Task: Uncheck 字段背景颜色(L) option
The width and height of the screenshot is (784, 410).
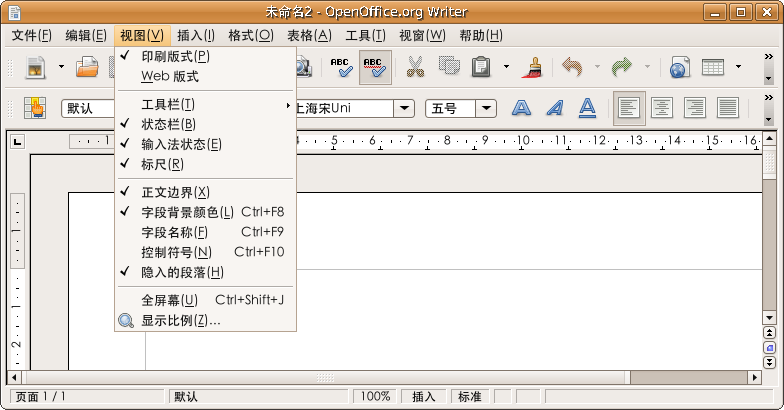Action: click(x=206, y=212)
